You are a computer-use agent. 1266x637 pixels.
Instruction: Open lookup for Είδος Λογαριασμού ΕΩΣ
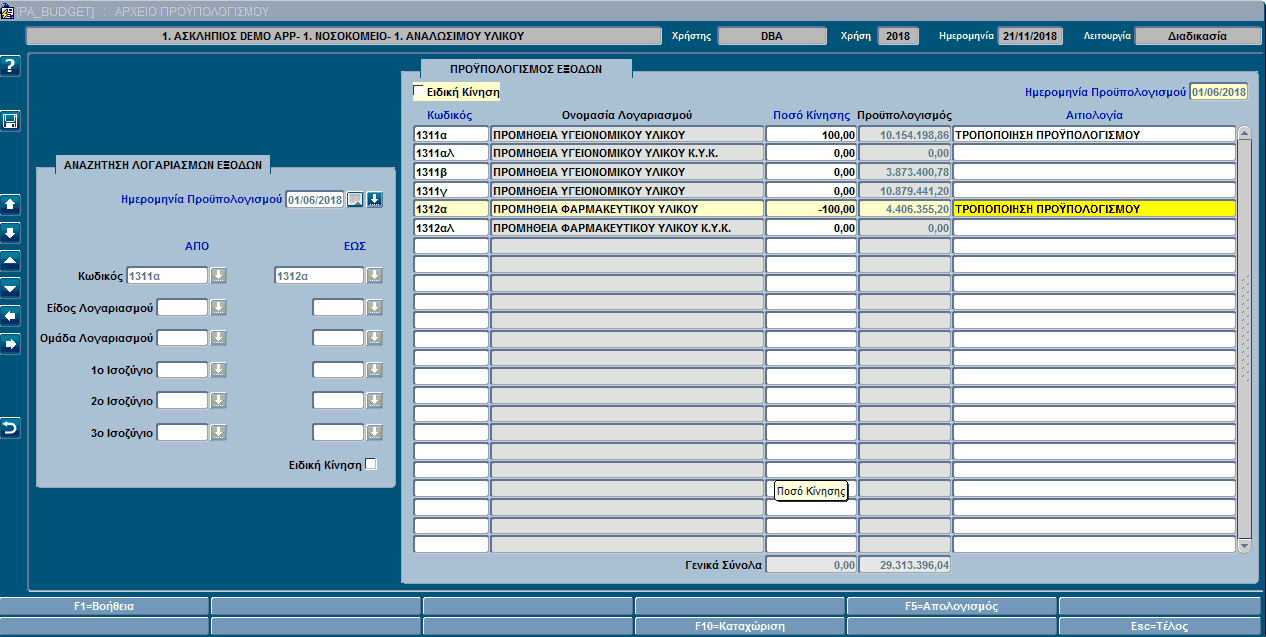[x=374, y=308]
